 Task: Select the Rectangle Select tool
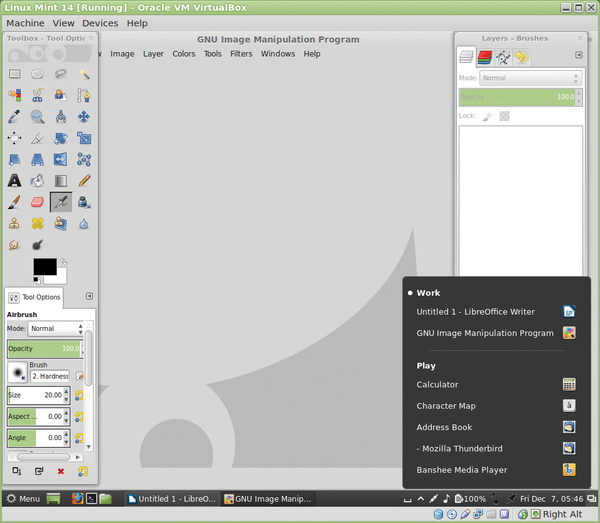15,74
